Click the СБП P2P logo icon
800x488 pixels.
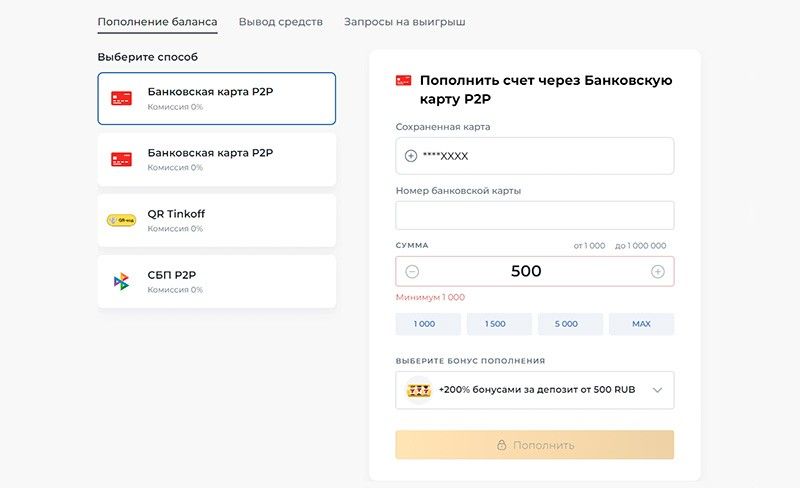pyautogui.click(x=121, y=281)
